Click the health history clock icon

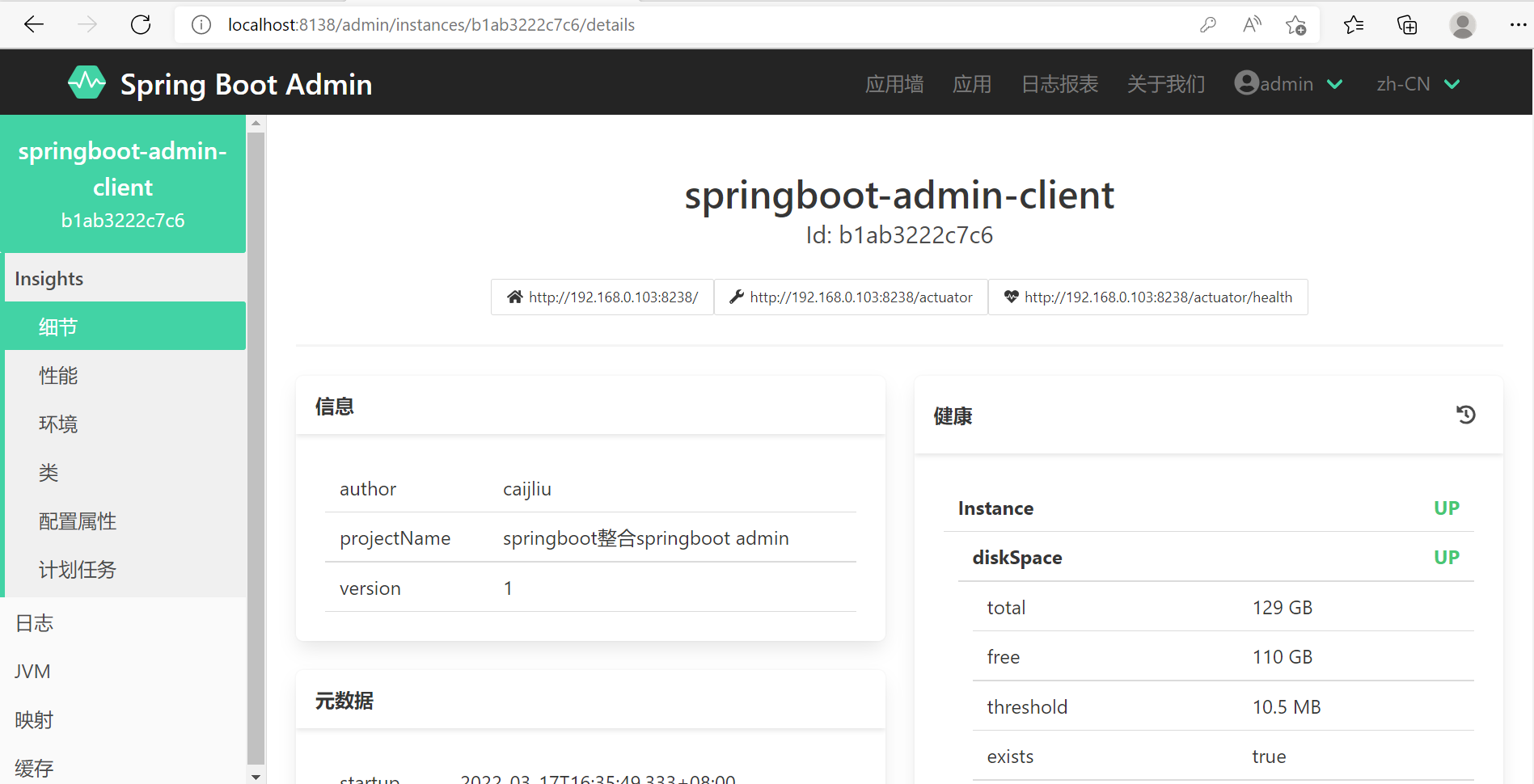[1466, 415]
